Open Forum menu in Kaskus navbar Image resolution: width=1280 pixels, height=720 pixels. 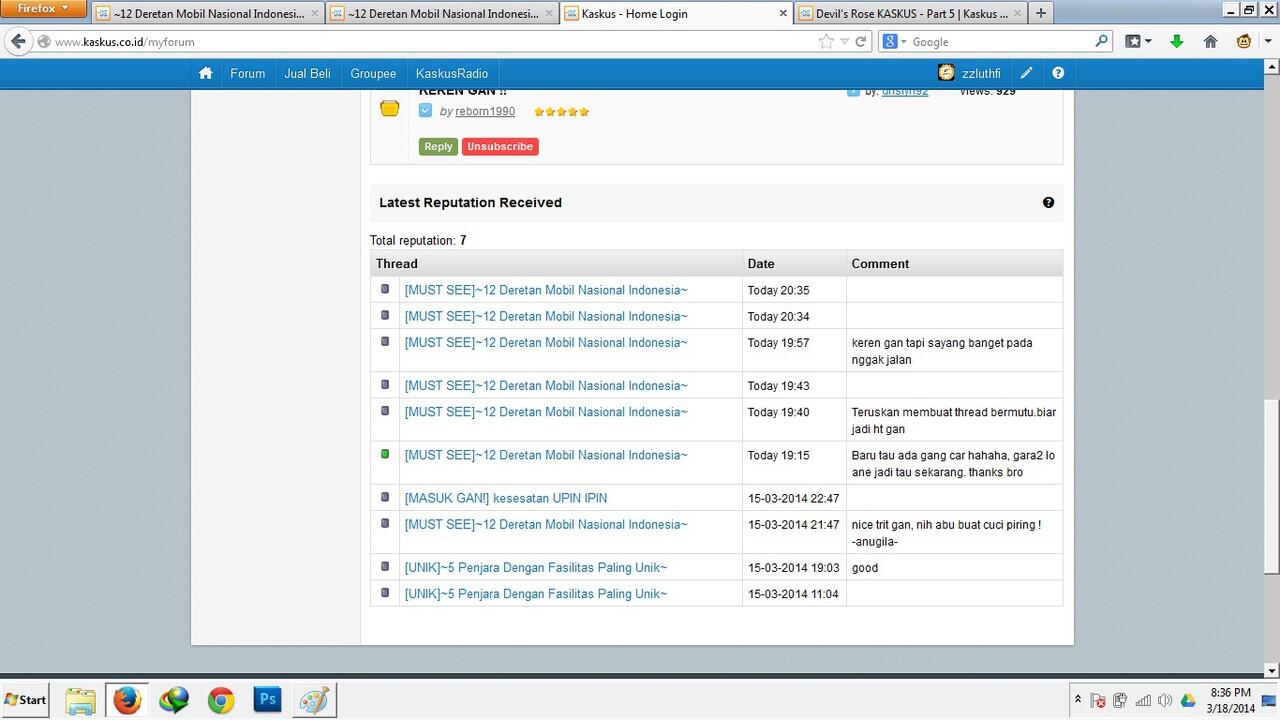248,73
